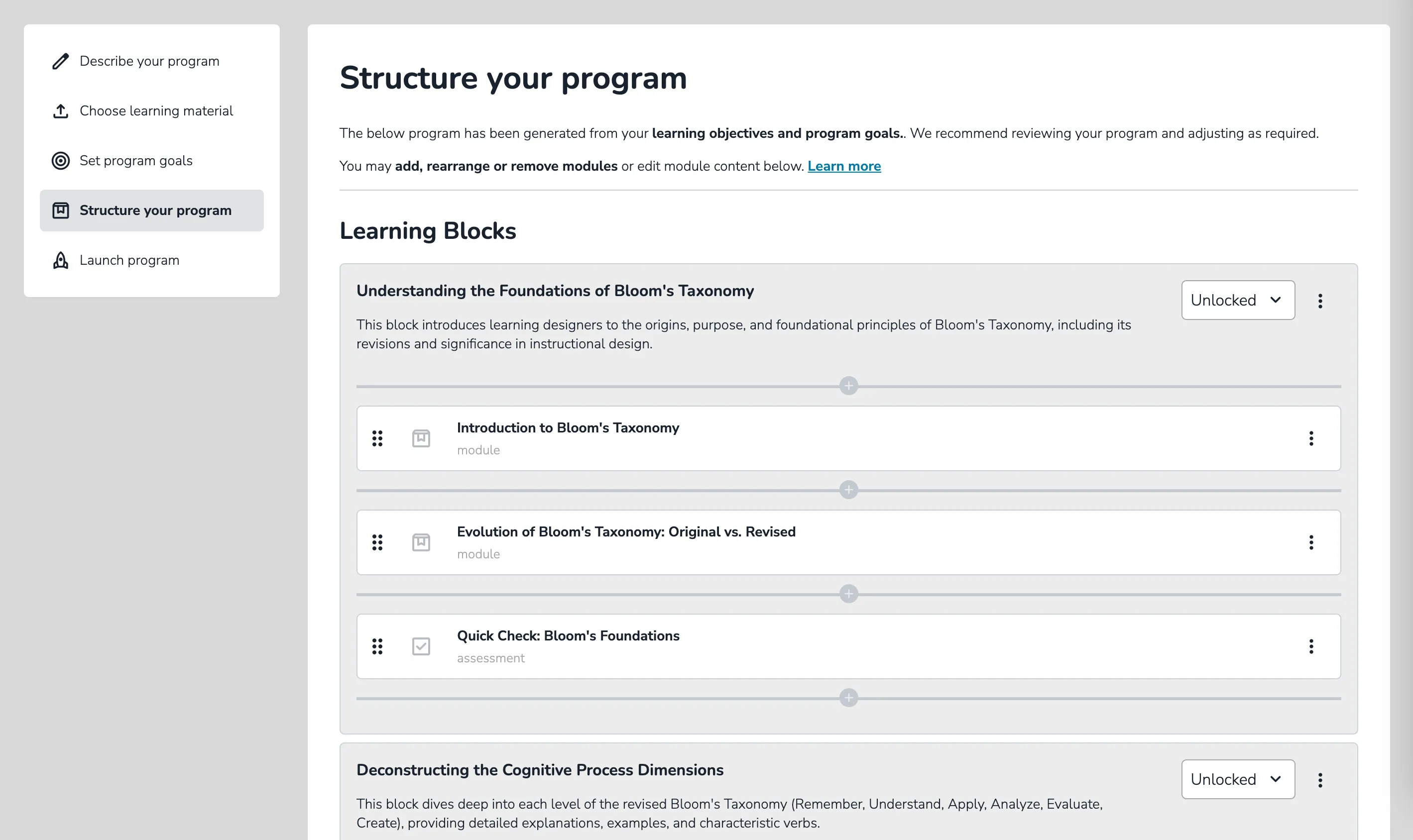This screenshot has width=1413, height=840.
Task: Add item between Introduction and Evolution modules
Action: (848, 490)
